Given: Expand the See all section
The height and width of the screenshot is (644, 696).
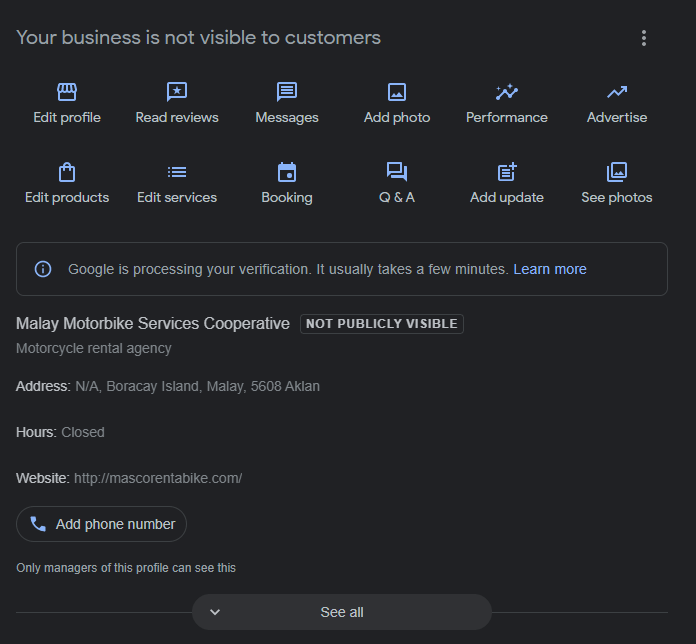Looking at the screenshot, I should pyautogui.click(x=341, y=612).
